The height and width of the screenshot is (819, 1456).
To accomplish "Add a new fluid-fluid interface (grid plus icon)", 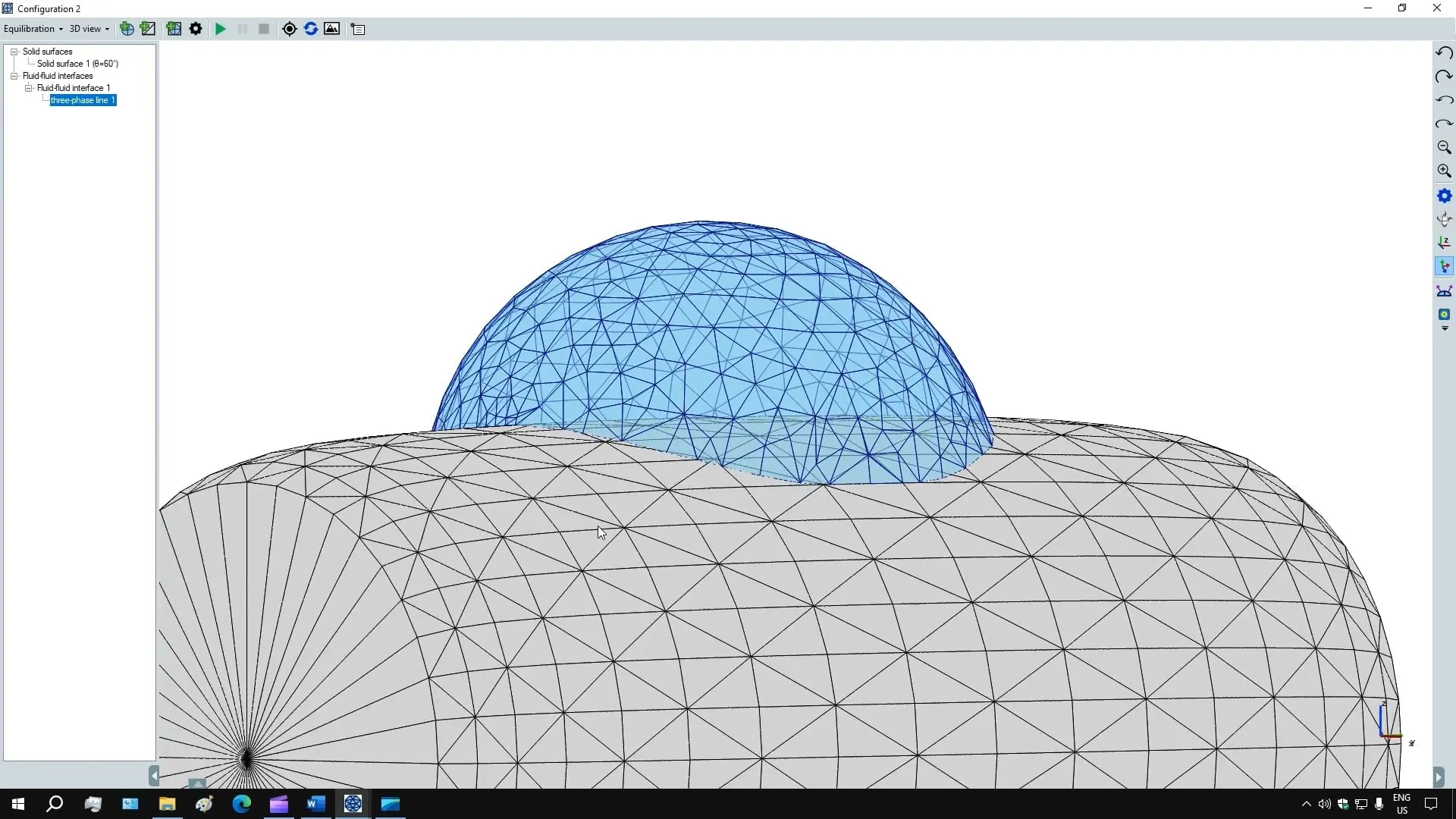I will click(x=174, y=29).
